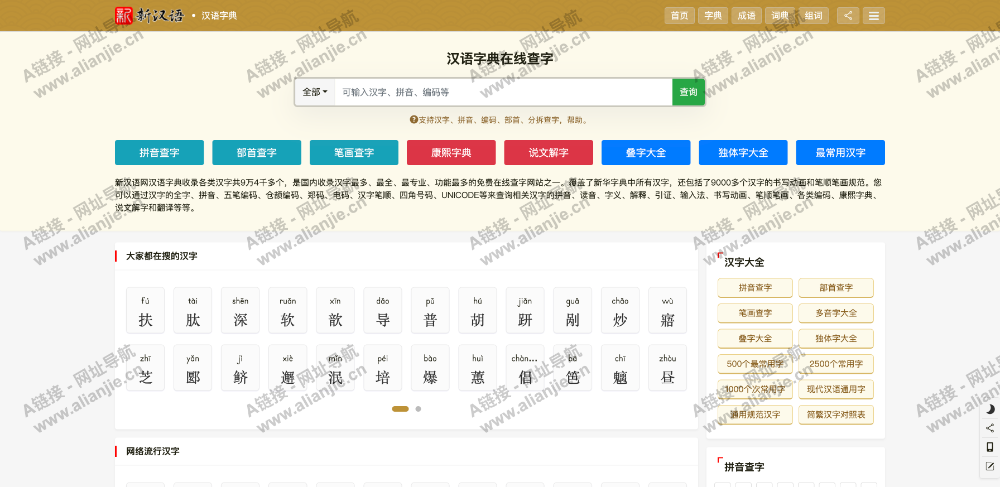Screen dimensions: 1000x487
Task: Open mobile version phone icon
Action: tap(990, 447)
